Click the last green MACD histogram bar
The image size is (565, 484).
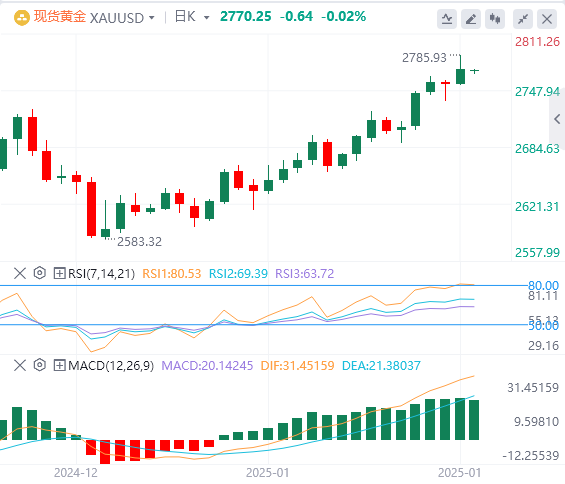pos(474,420)
